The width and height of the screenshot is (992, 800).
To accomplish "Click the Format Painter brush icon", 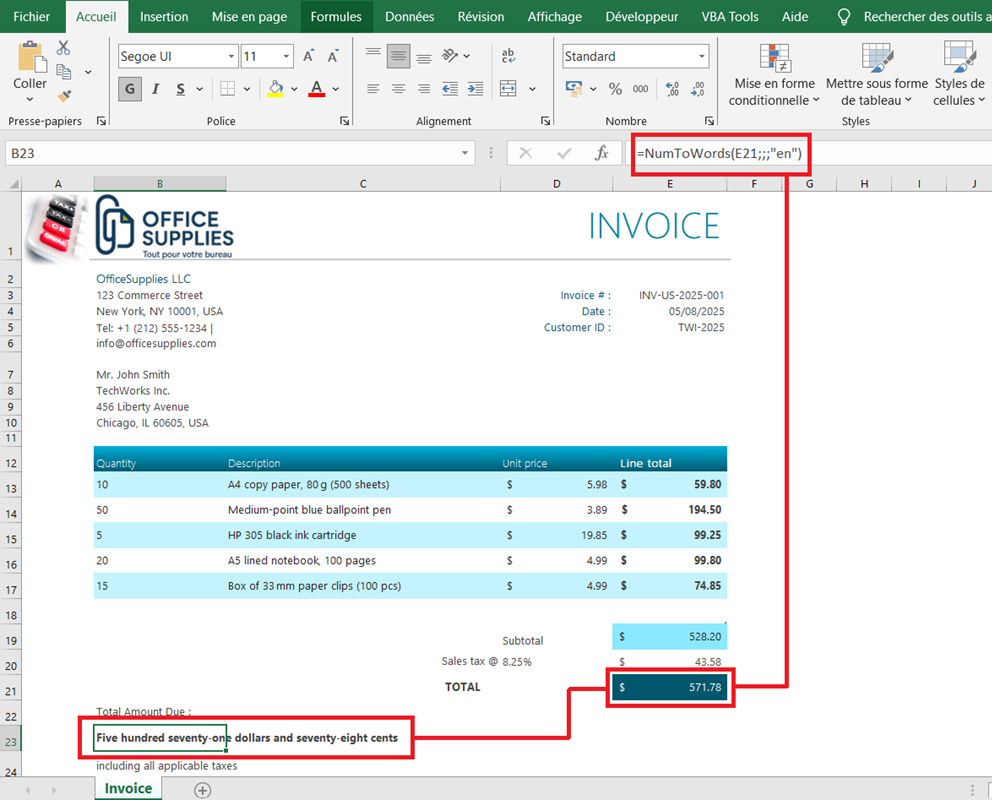I will click(x=64, y=96).
